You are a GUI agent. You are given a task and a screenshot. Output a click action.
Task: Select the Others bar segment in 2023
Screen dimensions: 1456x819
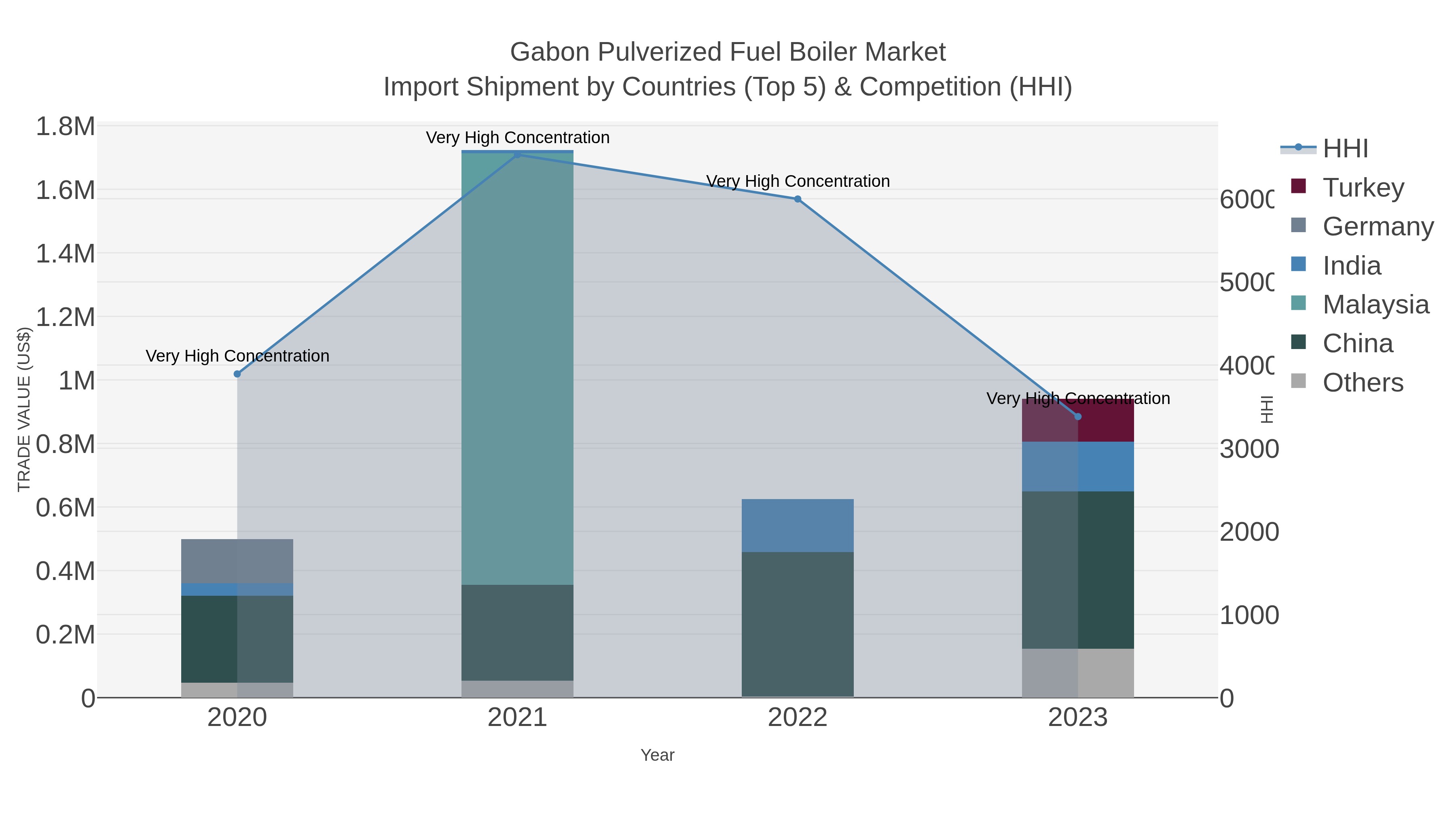pos(1078,673)
